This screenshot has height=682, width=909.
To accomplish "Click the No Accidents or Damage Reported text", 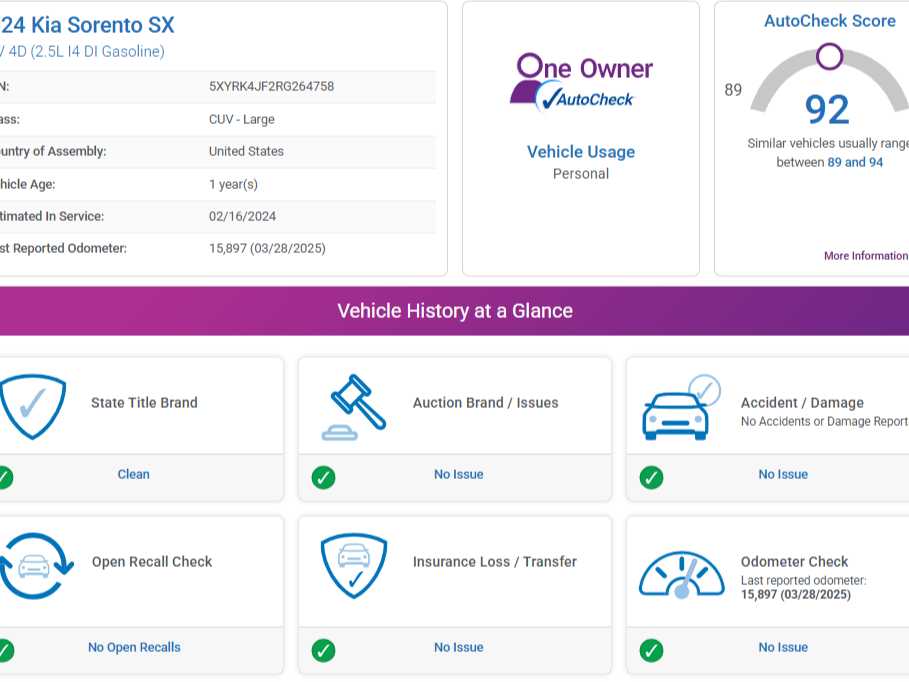I will click(825, 422).
